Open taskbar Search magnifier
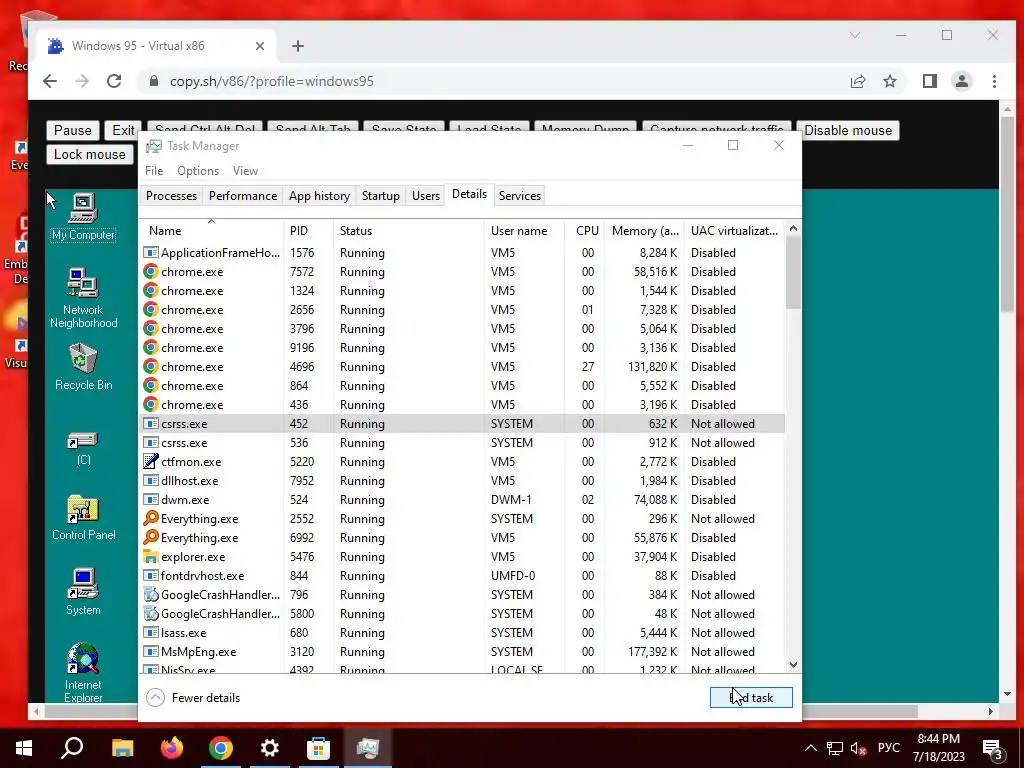The image size is (1024, 768). point(72,748)
